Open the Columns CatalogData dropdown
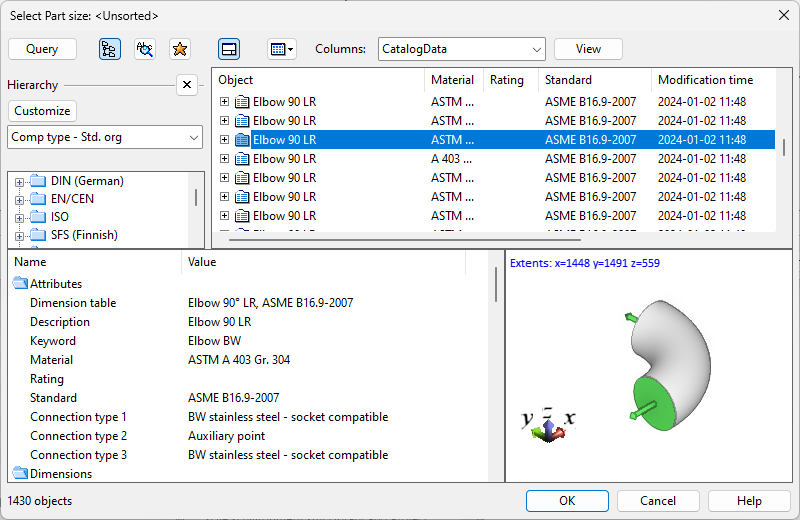 461,49
